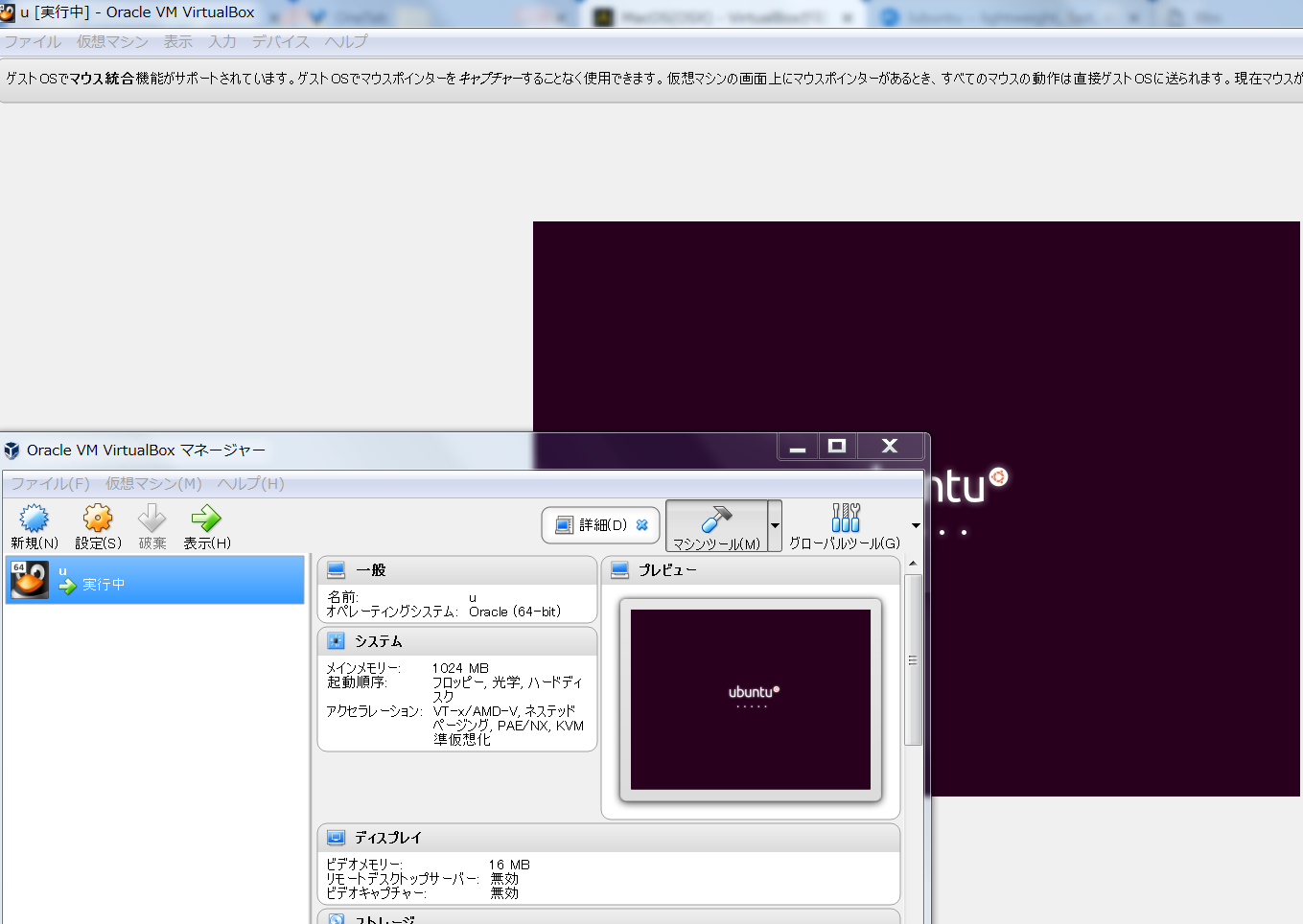1303x924 pixels.
Task: Click the General (一般) section header
Action: pyautogui.click(x=457, y=570)
